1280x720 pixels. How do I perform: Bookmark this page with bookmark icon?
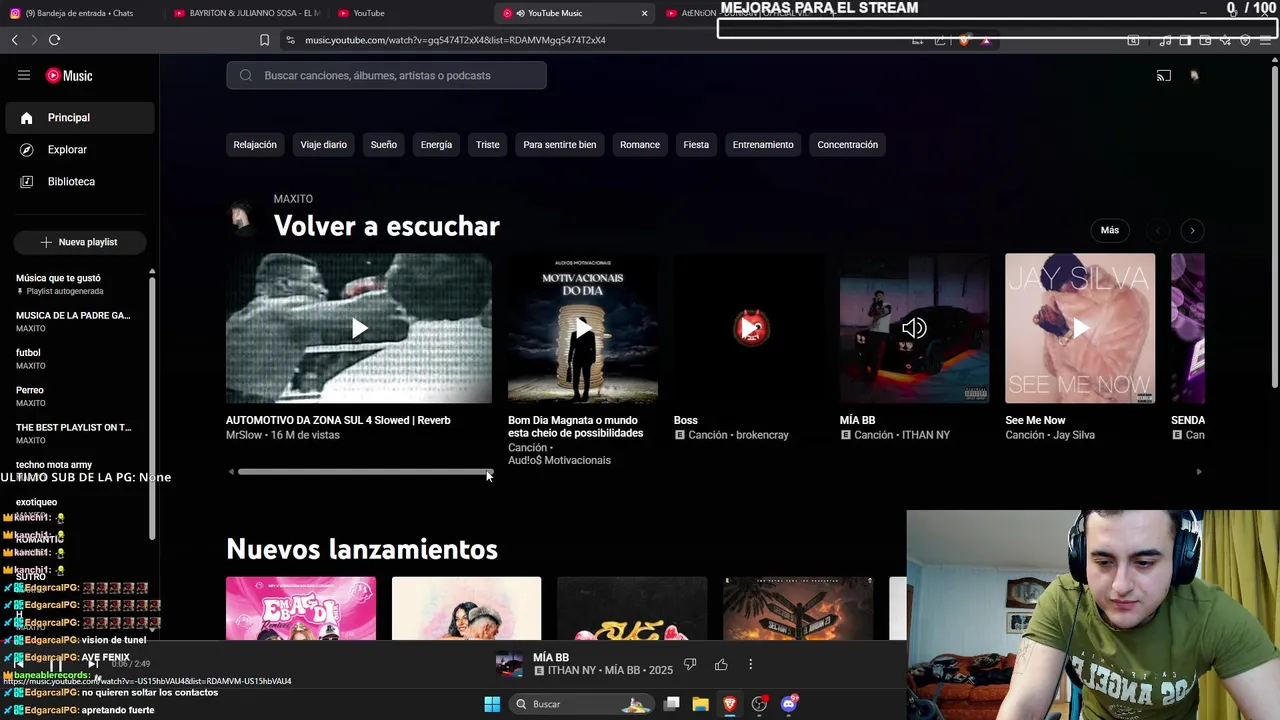pos(264,40)
